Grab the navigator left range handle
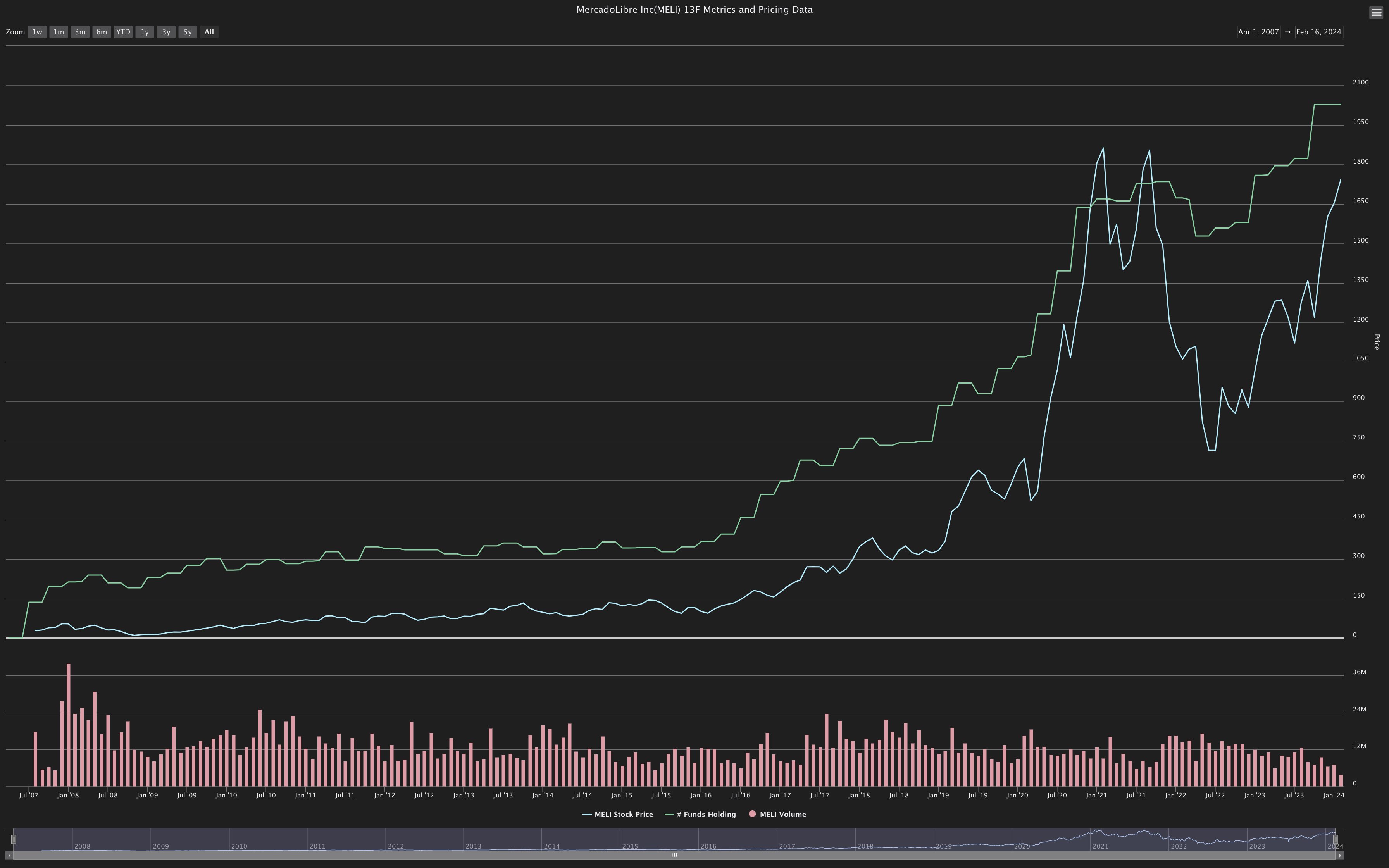 click(x=14, y=839)
